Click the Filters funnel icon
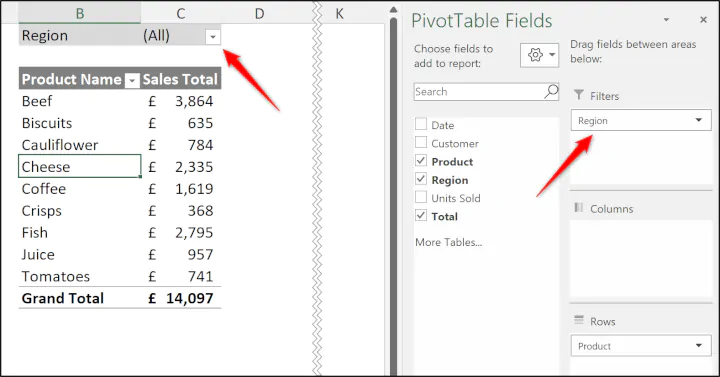 pos(579,95)
